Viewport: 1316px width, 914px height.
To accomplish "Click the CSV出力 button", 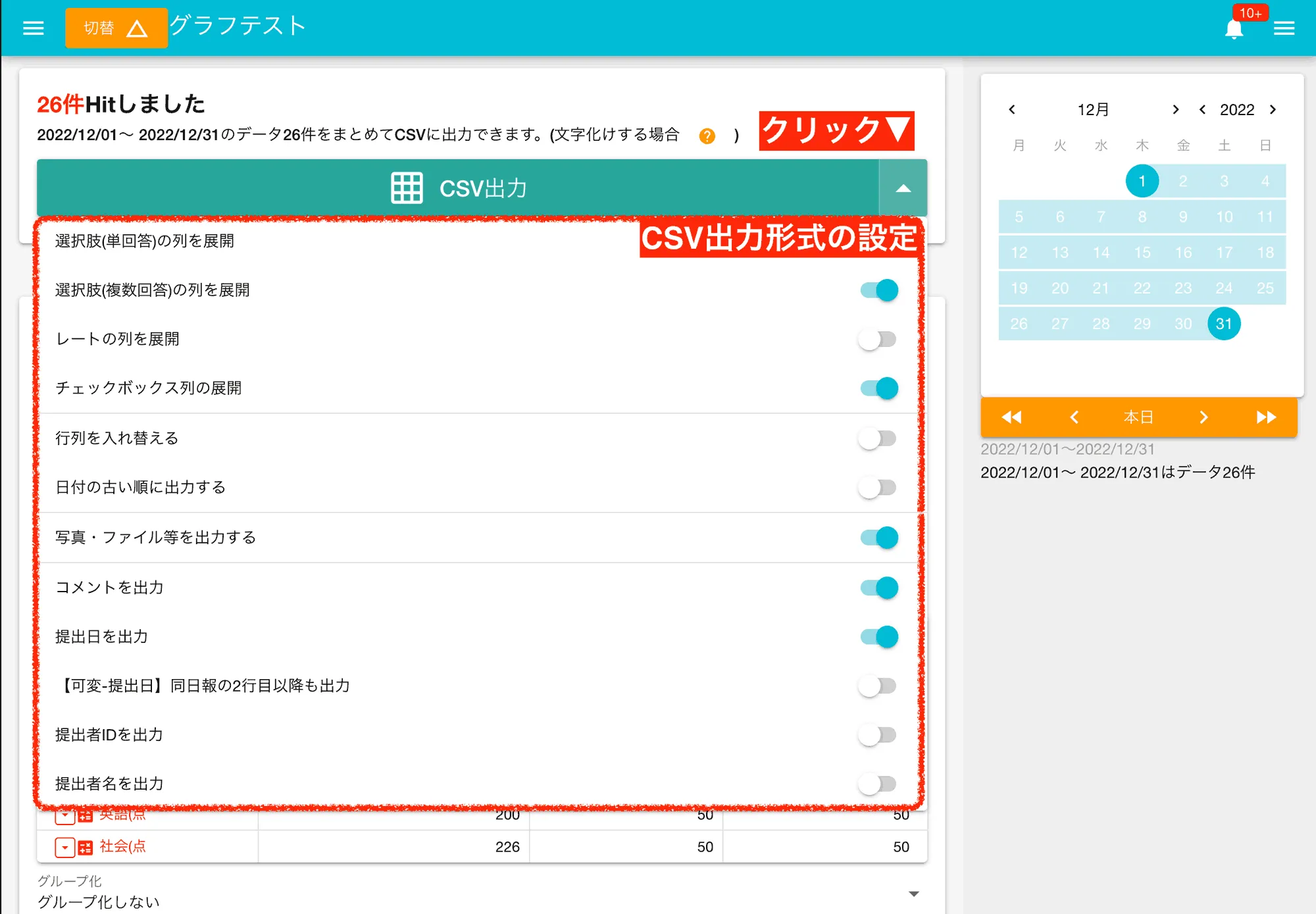I will (x=484, y=188).
